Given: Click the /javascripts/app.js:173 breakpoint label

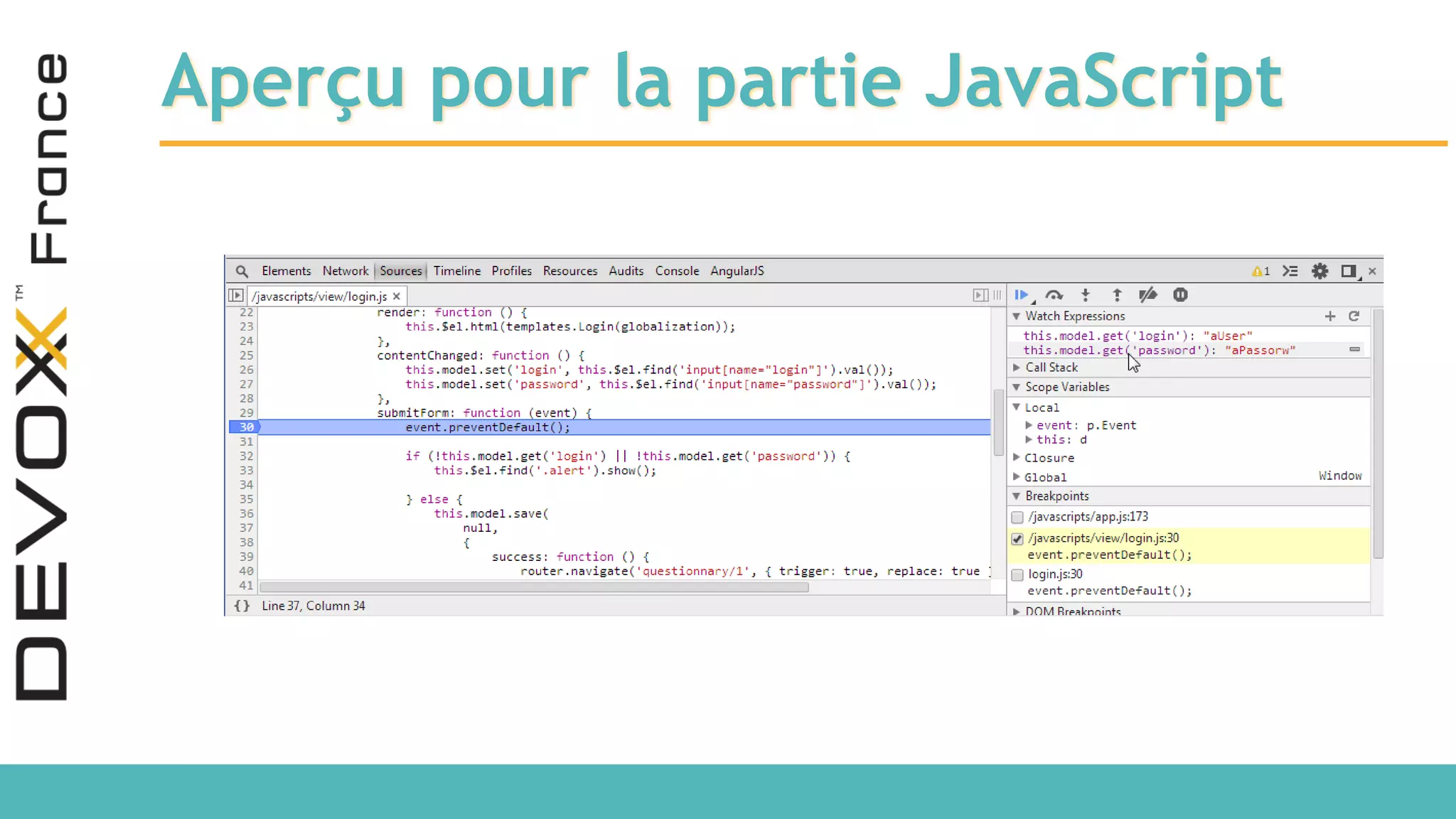Looking at the screenshot, I should (1088, 517).
